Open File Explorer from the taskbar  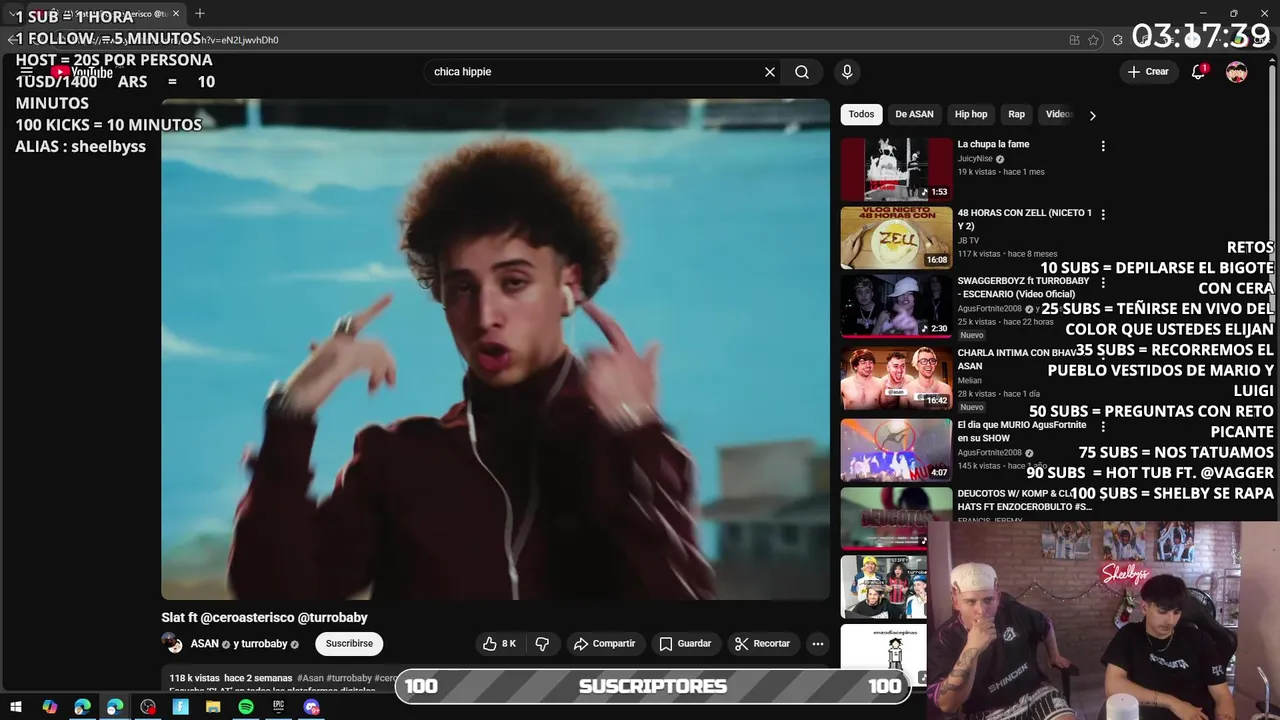point(213,707)
